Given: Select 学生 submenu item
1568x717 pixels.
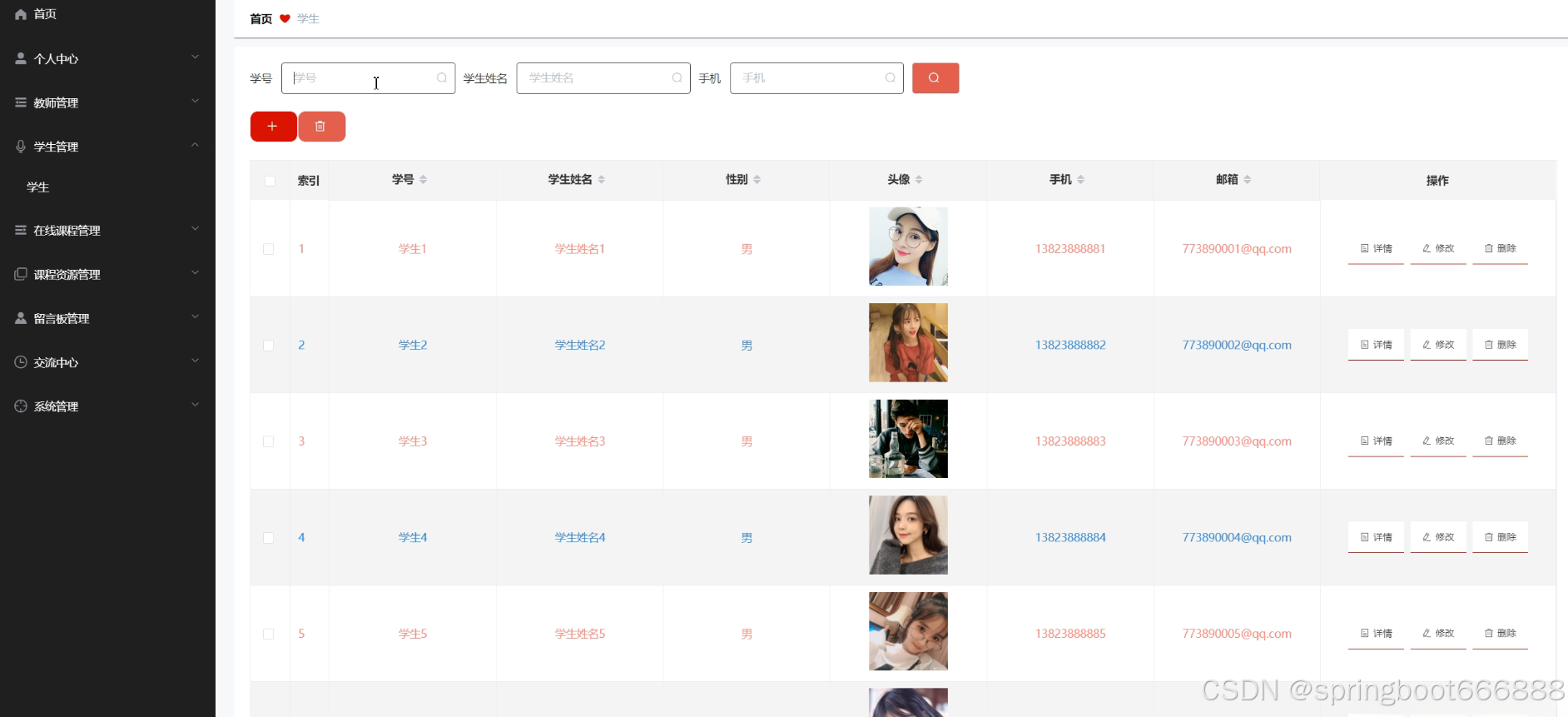Looking at the screenshot, I should point(38,187).
